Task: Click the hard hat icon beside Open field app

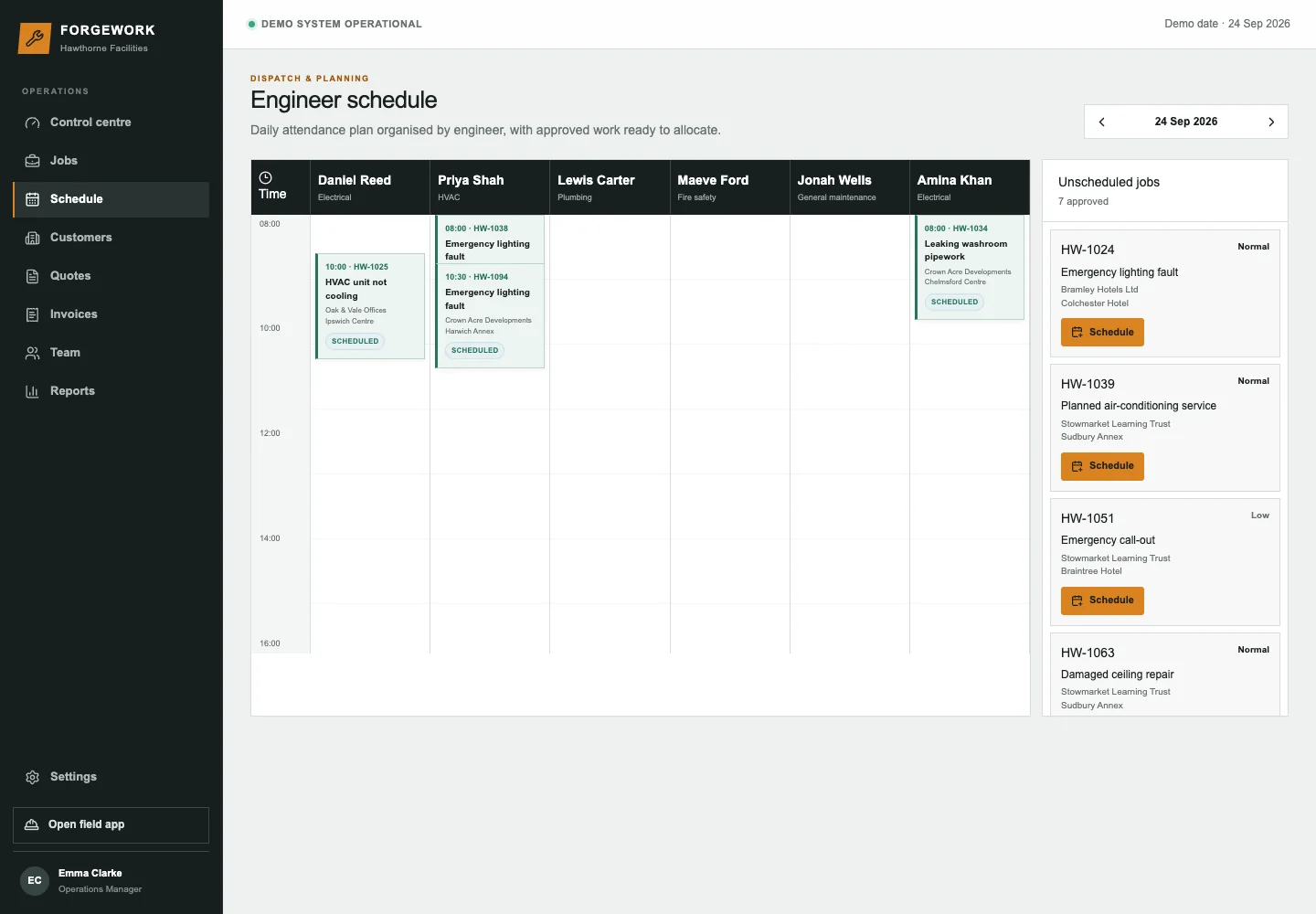Action: tap(31, 824)
